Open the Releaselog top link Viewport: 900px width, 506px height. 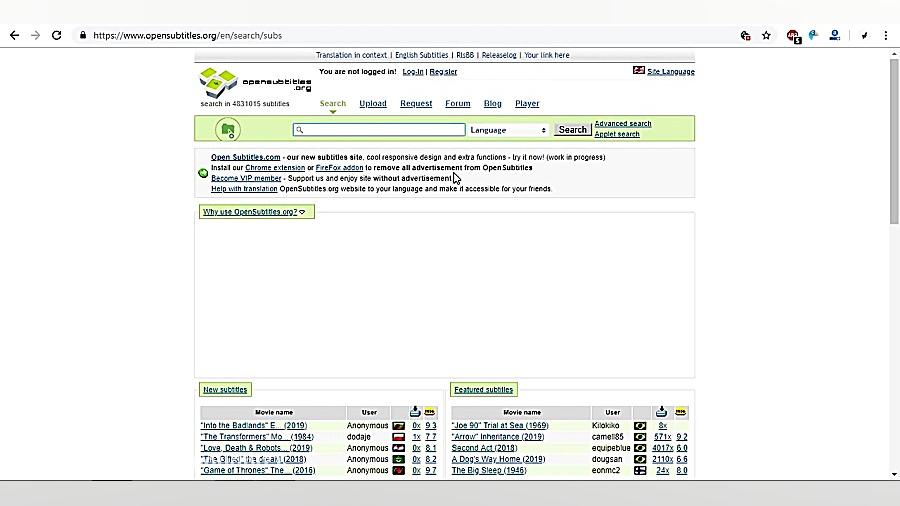tap(499, 55)
